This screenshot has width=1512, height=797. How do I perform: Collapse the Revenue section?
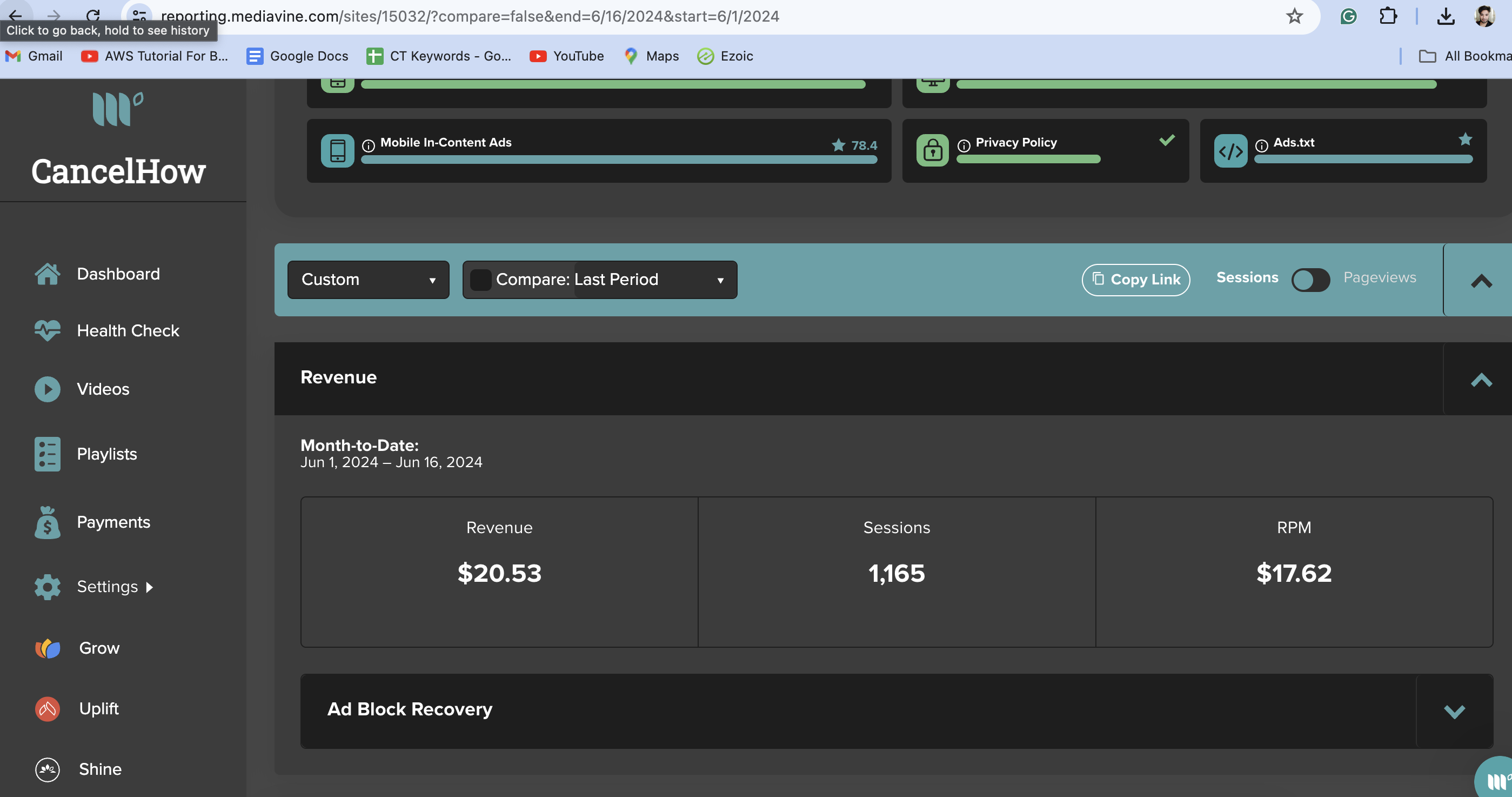(1481, 380)
